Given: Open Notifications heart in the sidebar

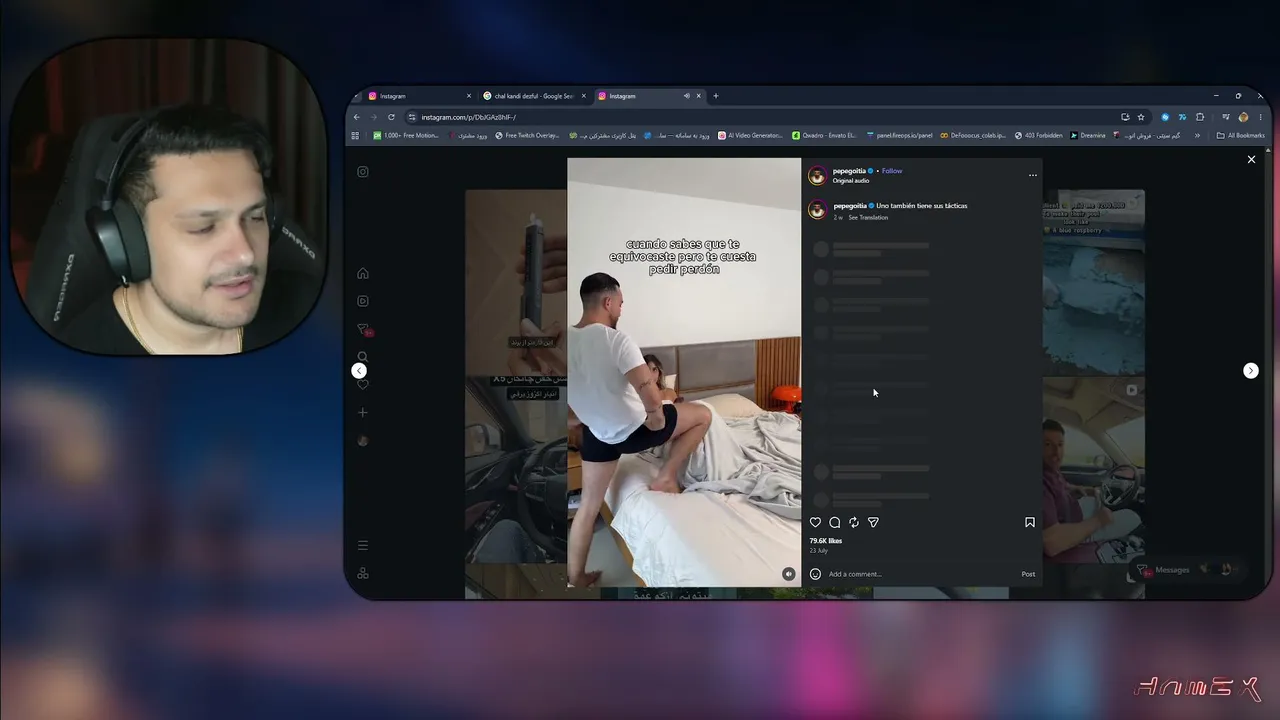Looking at the screenshot, I should [363, 385].
